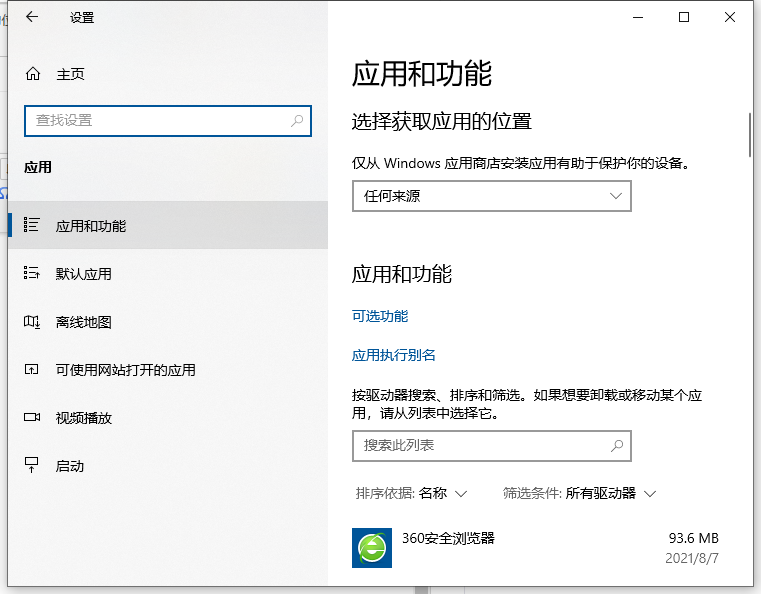Click the 可使用网站打开的应用 icon

click(x=32, y=370)
